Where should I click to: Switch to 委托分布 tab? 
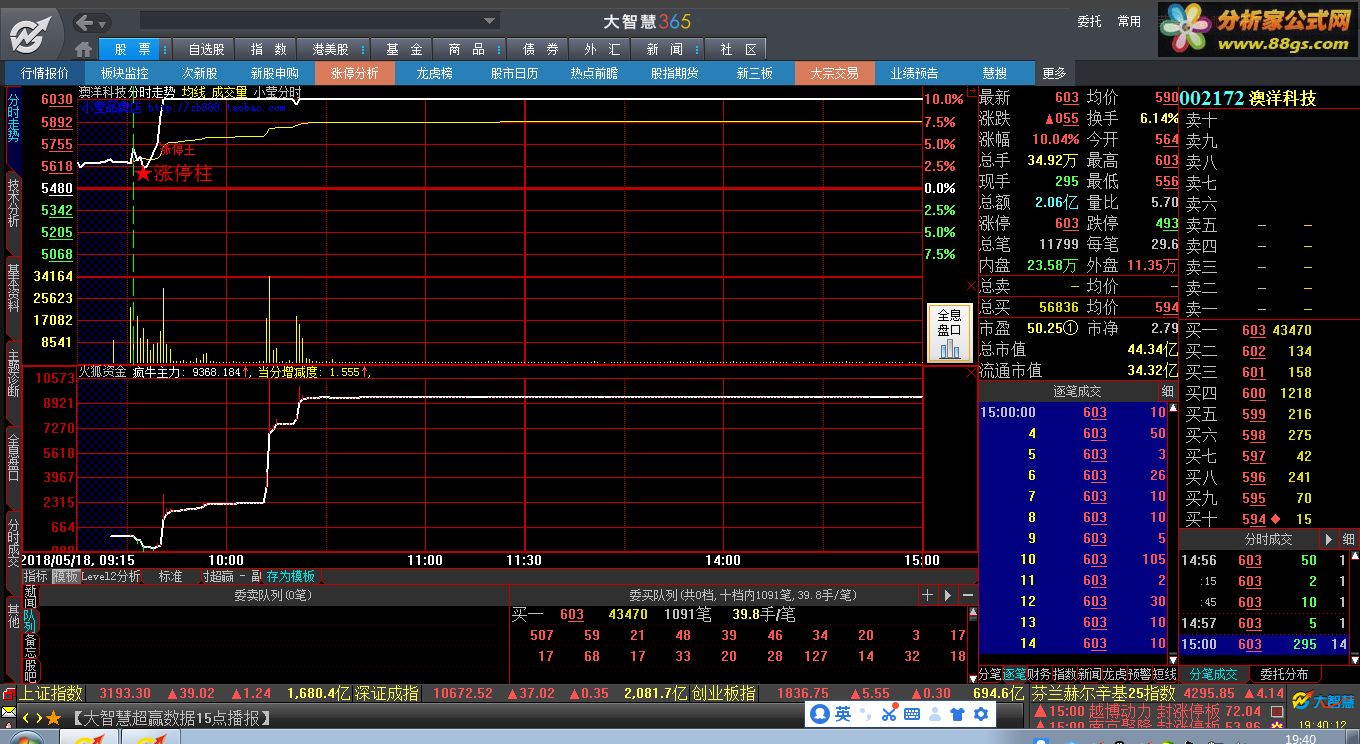pyautogui.click(x=1284, y=675)
